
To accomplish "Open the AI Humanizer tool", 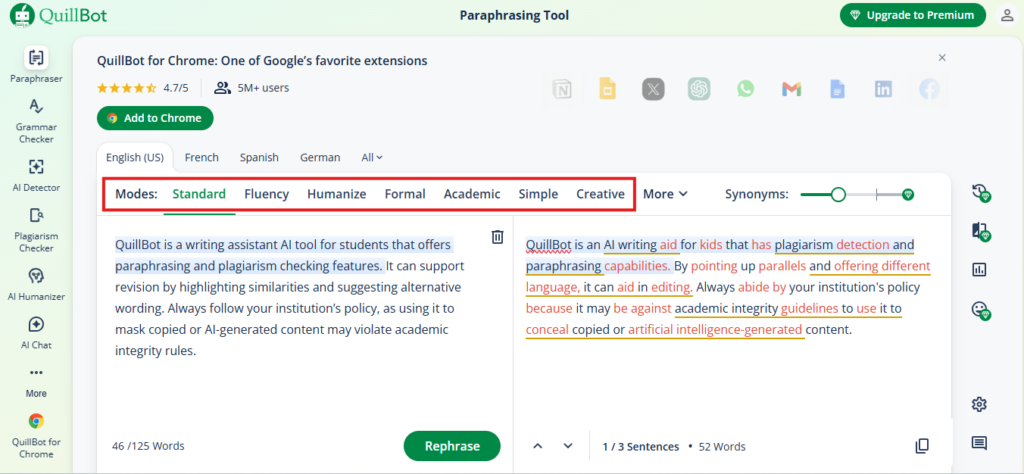I will pos(36,284).
